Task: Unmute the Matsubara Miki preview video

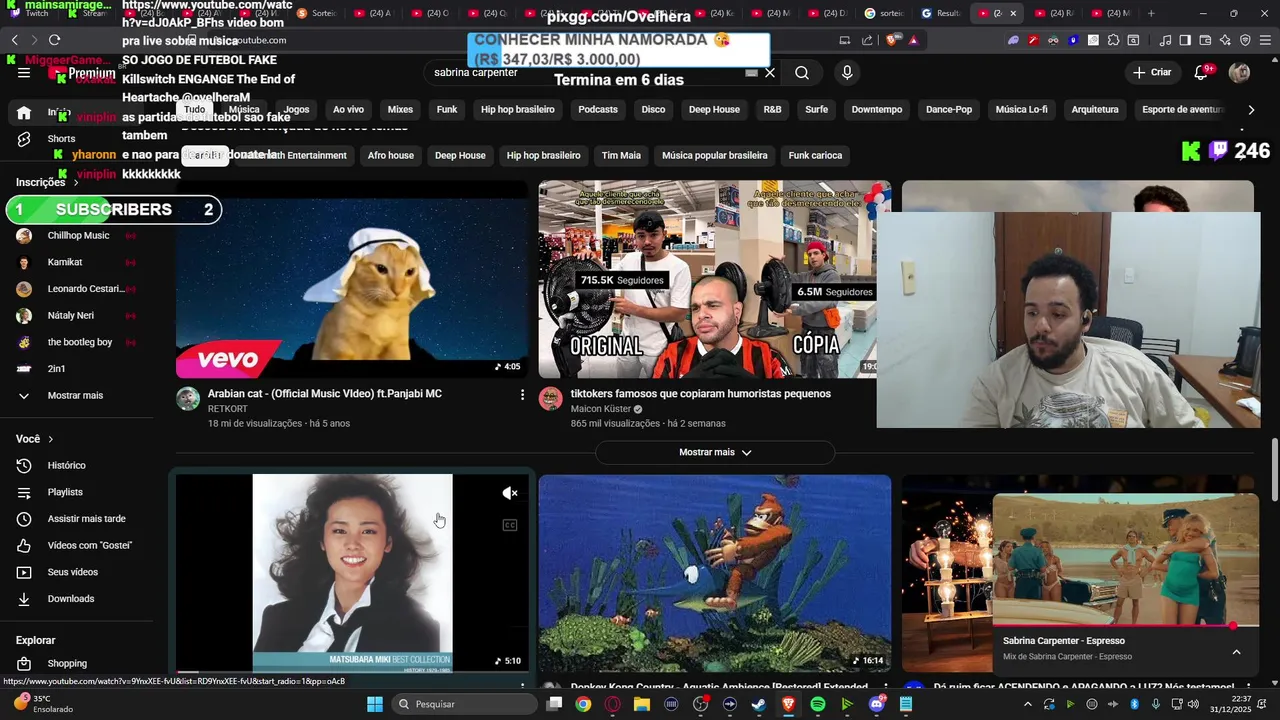Action: click(510, 493)
